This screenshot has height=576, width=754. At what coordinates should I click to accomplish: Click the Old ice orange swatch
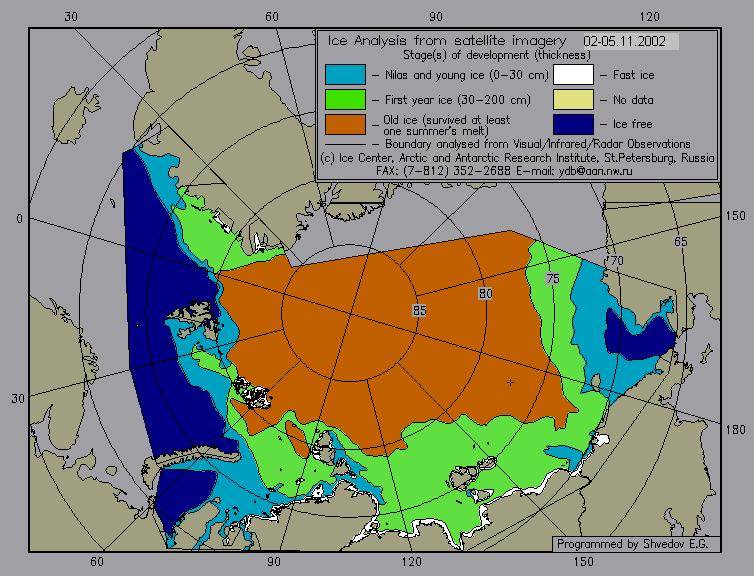[x=345, y=124]
